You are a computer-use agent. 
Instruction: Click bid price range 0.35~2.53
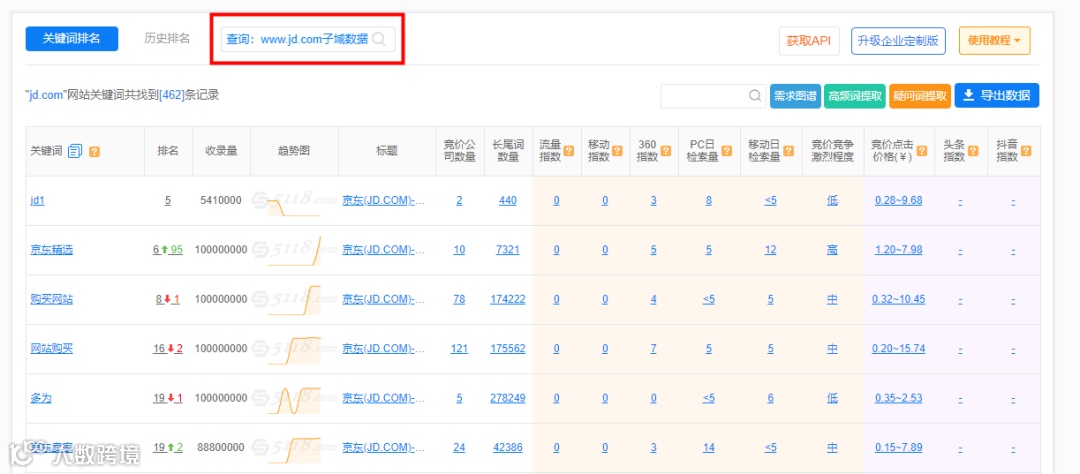click(898, 398)
